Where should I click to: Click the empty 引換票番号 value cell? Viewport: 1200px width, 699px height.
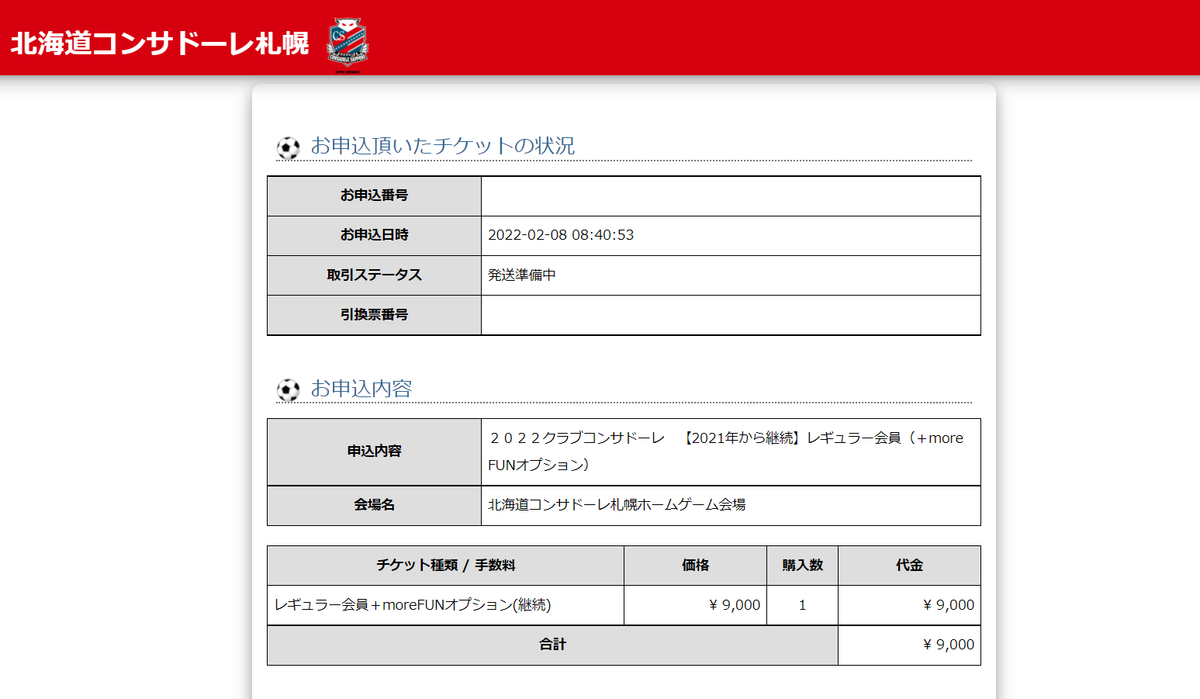click(731, 315)
